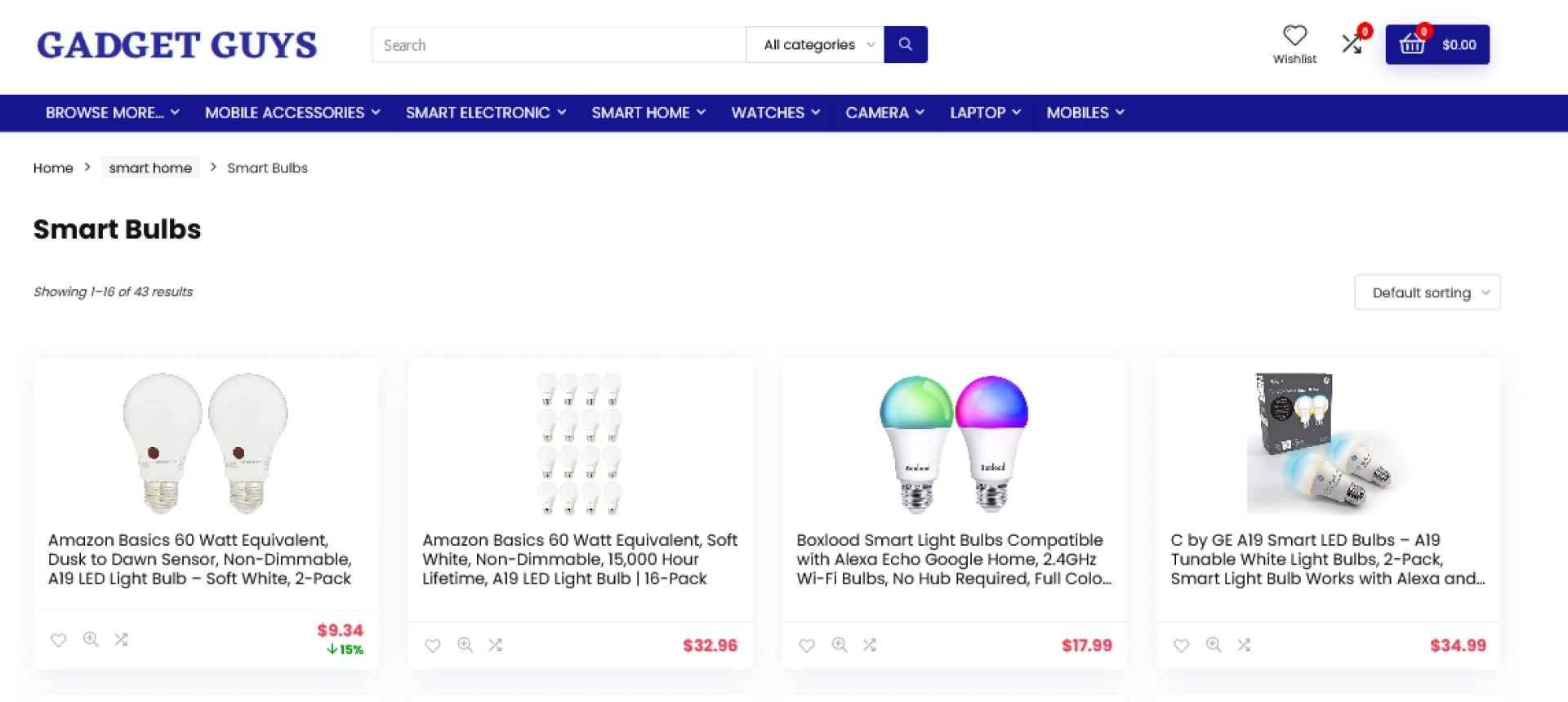1568x702 pixels.
Task: Open quick view for the 16-Pack LED bulbs
Action: (465, 645)
